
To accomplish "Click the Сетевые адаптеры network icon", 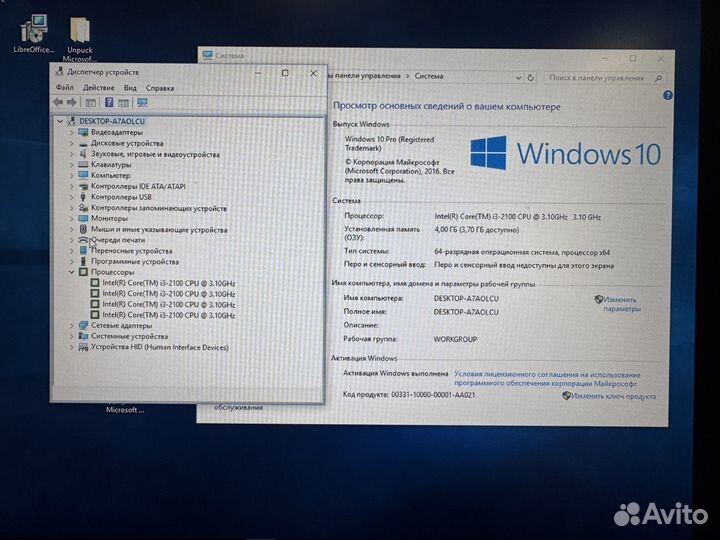I will tap(83, 326).
